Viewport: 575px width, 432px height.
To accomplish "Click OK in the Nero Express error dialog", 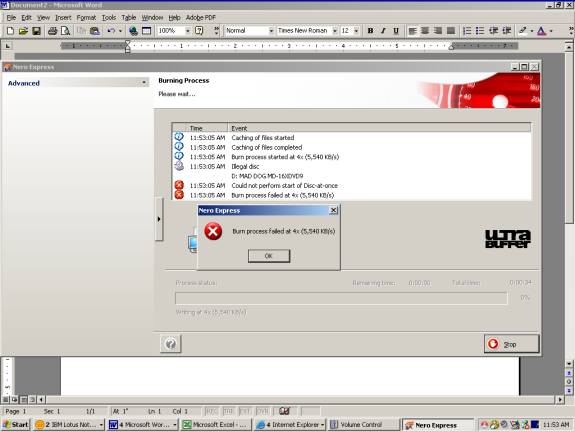I will click(x=269, y=256).
